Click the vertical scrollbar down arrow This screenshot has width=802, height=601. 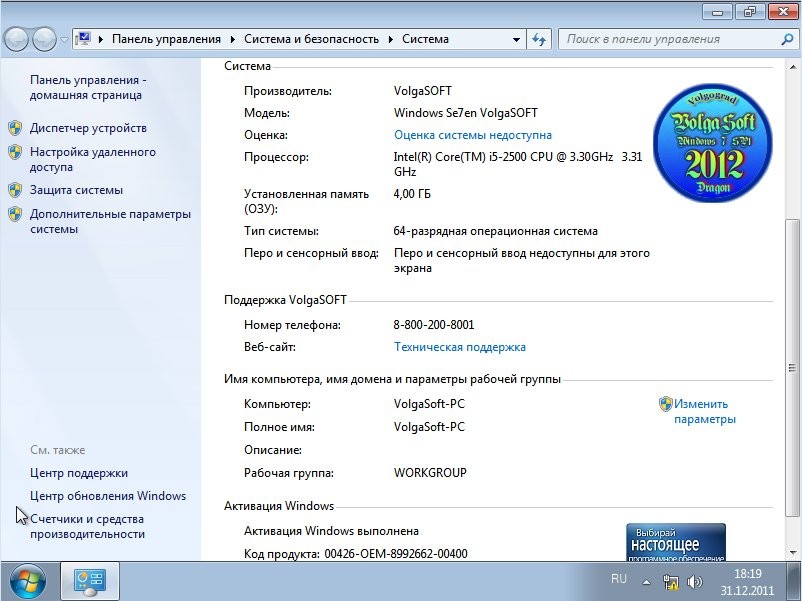pos(793,552)
